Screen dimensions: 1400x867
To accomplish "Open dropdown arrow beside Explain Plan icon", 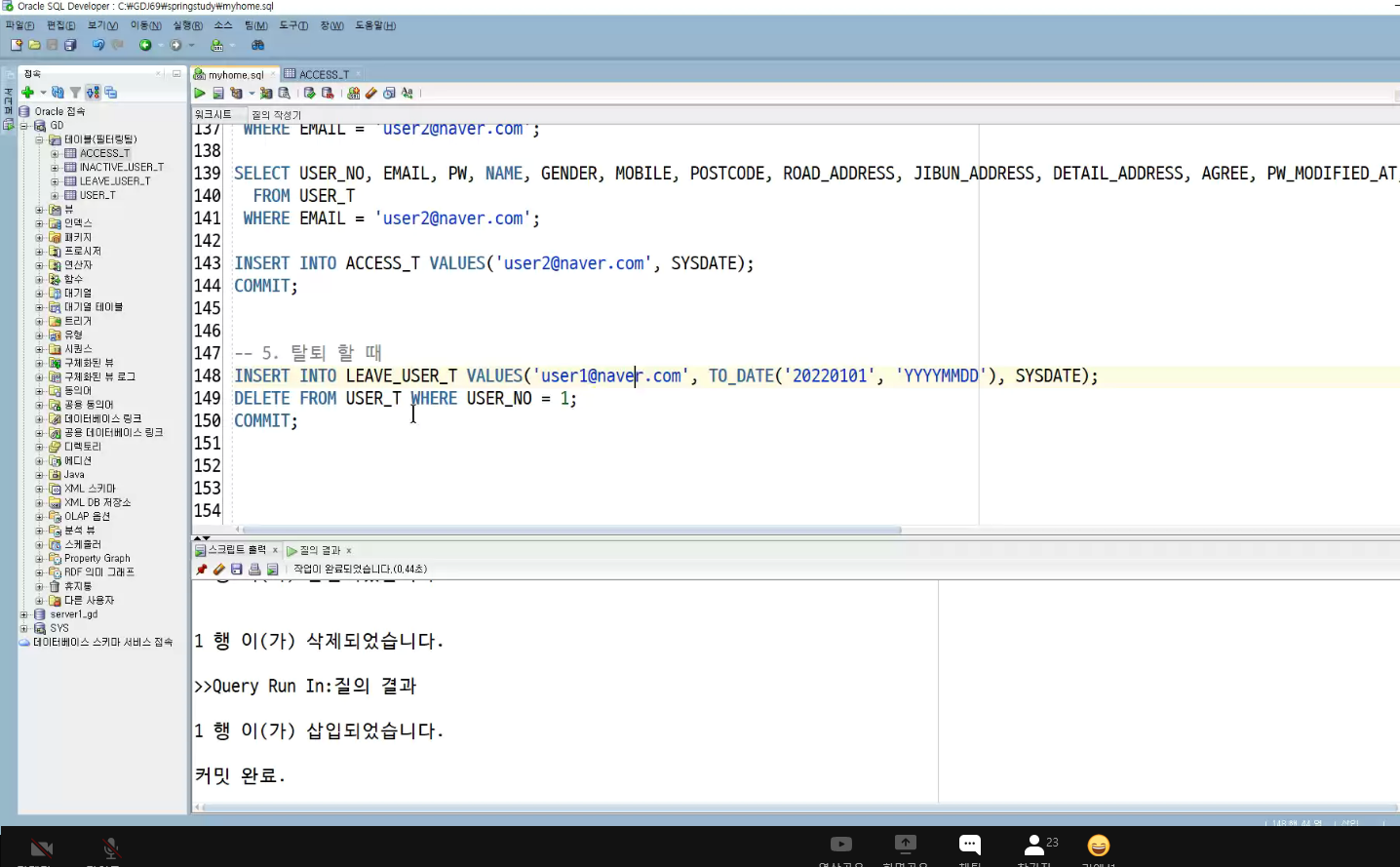I will click(x=252, y=94).
